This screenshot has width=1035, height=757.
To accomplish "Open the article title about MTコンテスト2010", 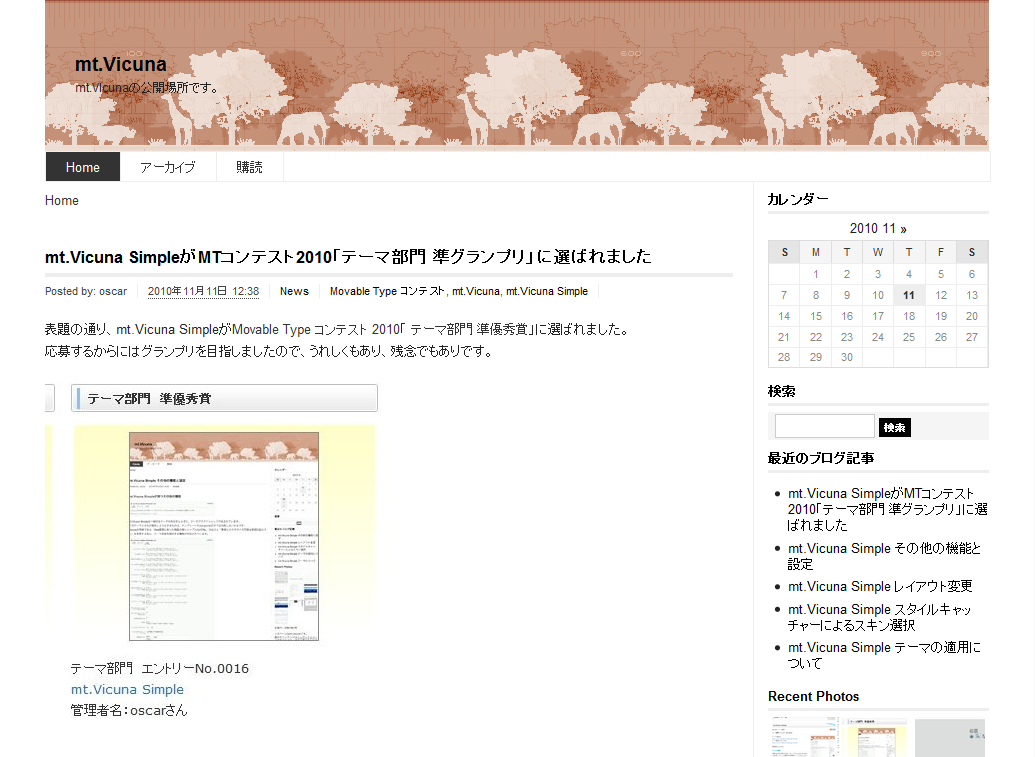I will (x=348, y=256).
